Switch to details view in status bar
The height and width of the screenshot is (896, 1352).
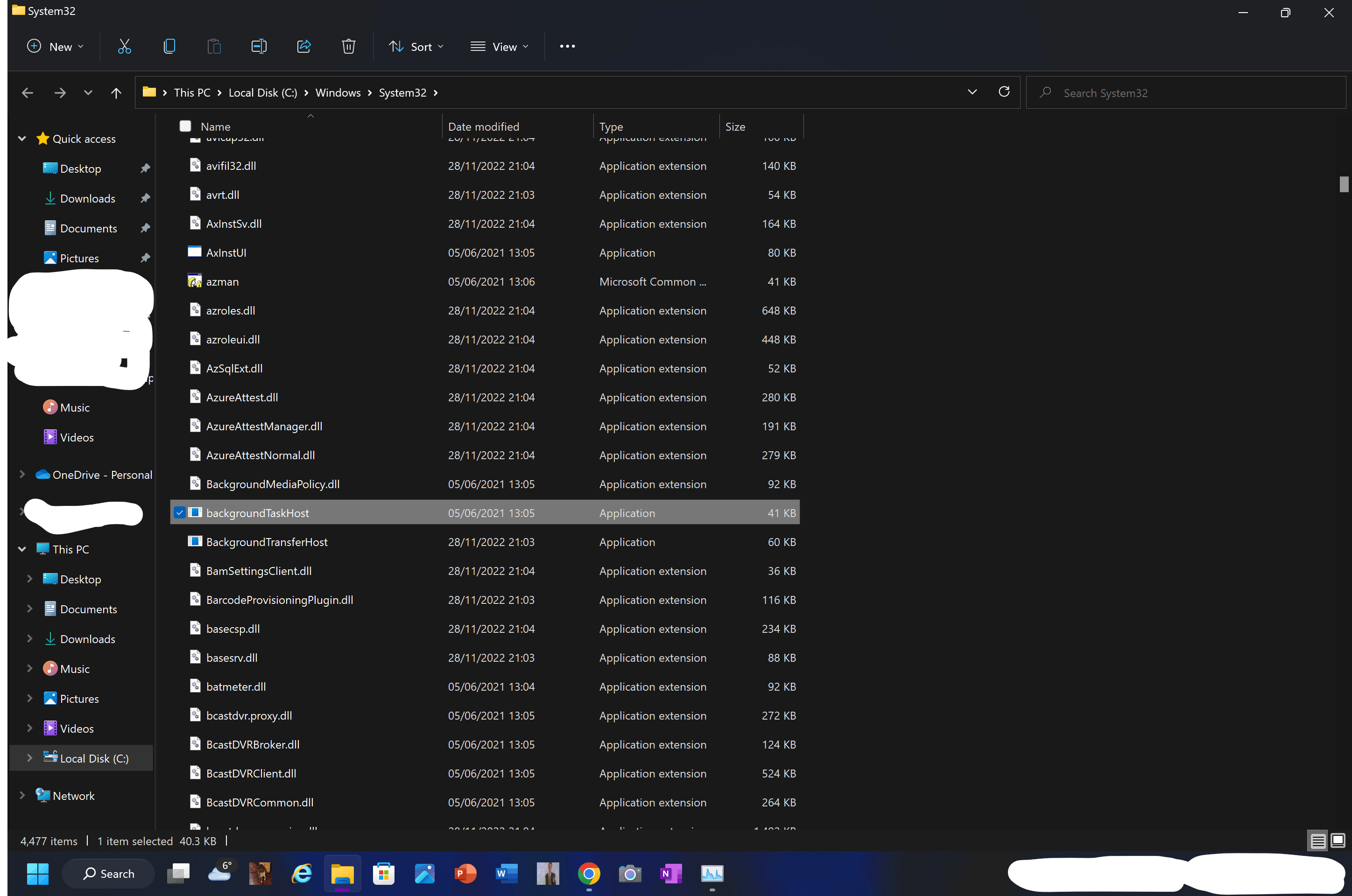coord(1318,840)
